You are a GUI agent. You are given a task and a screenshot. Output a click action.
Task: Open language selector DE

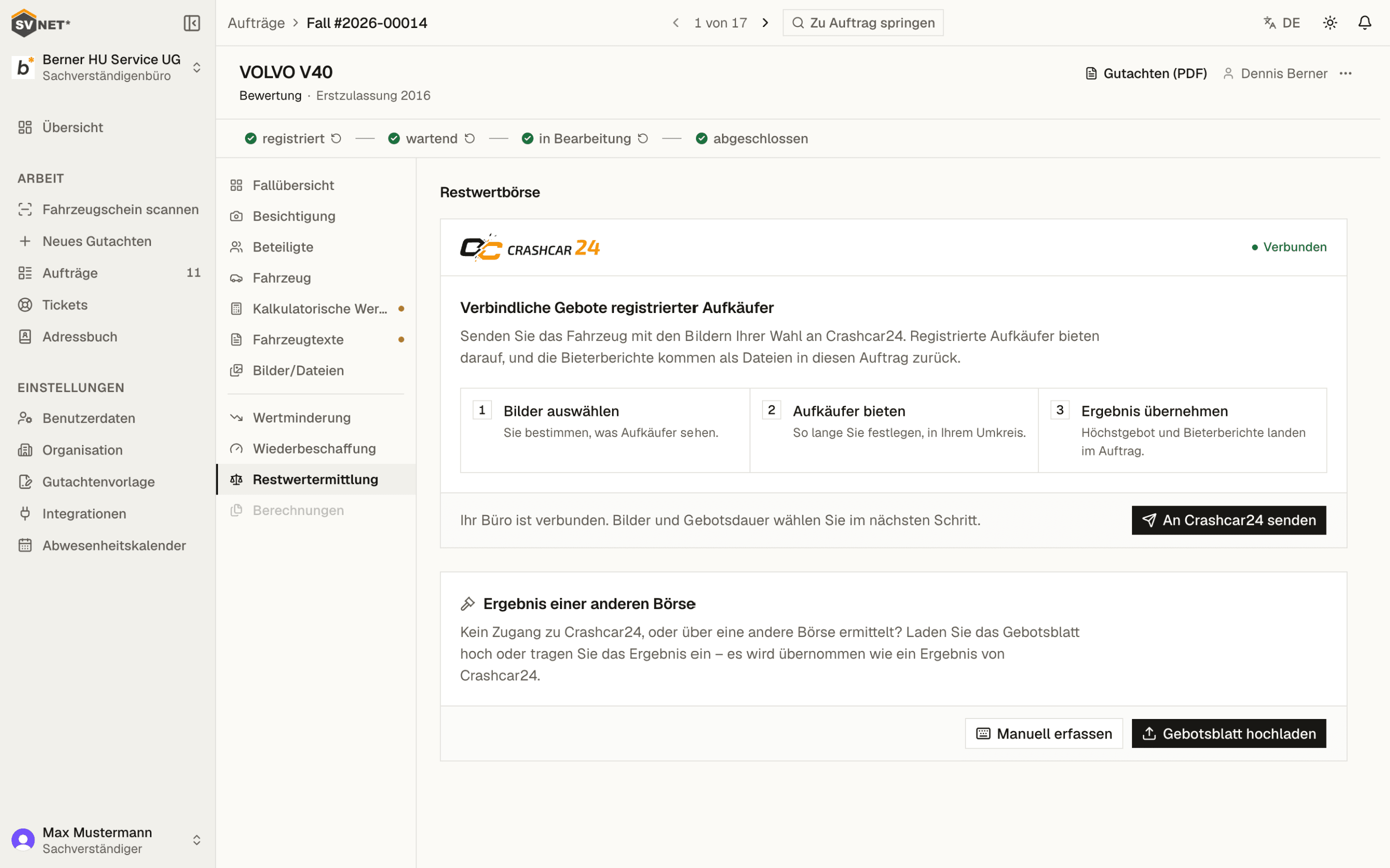click(x=1281, y=22)
